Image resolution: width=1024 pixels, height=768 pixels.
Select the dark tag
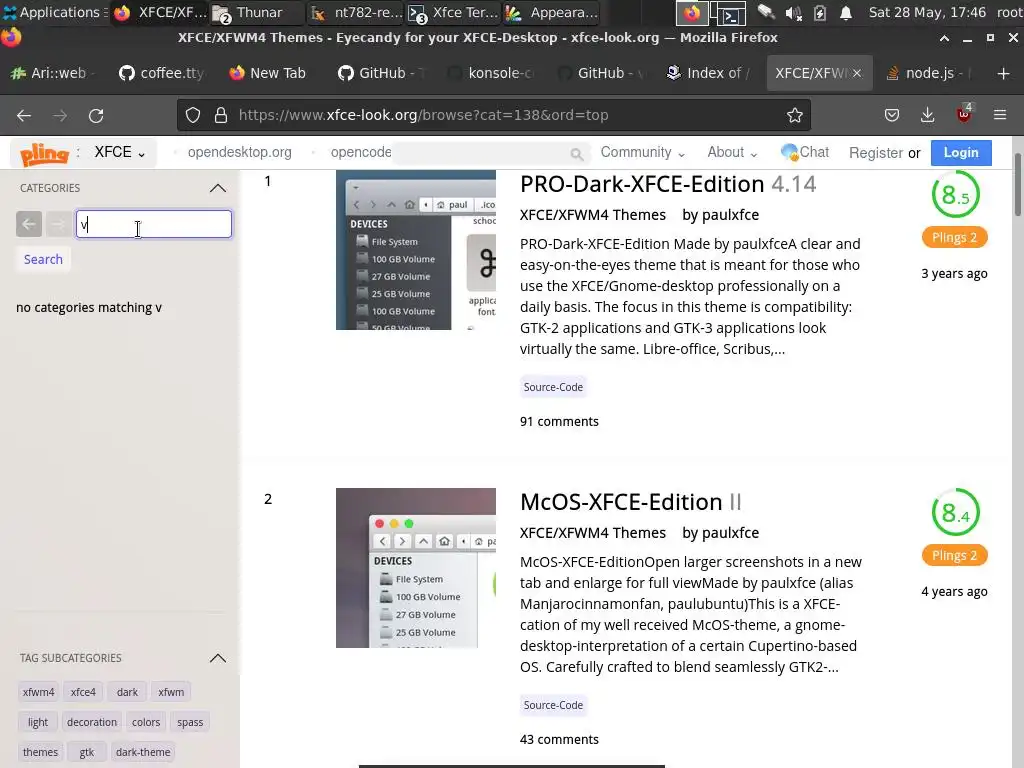tap(127, 692)
